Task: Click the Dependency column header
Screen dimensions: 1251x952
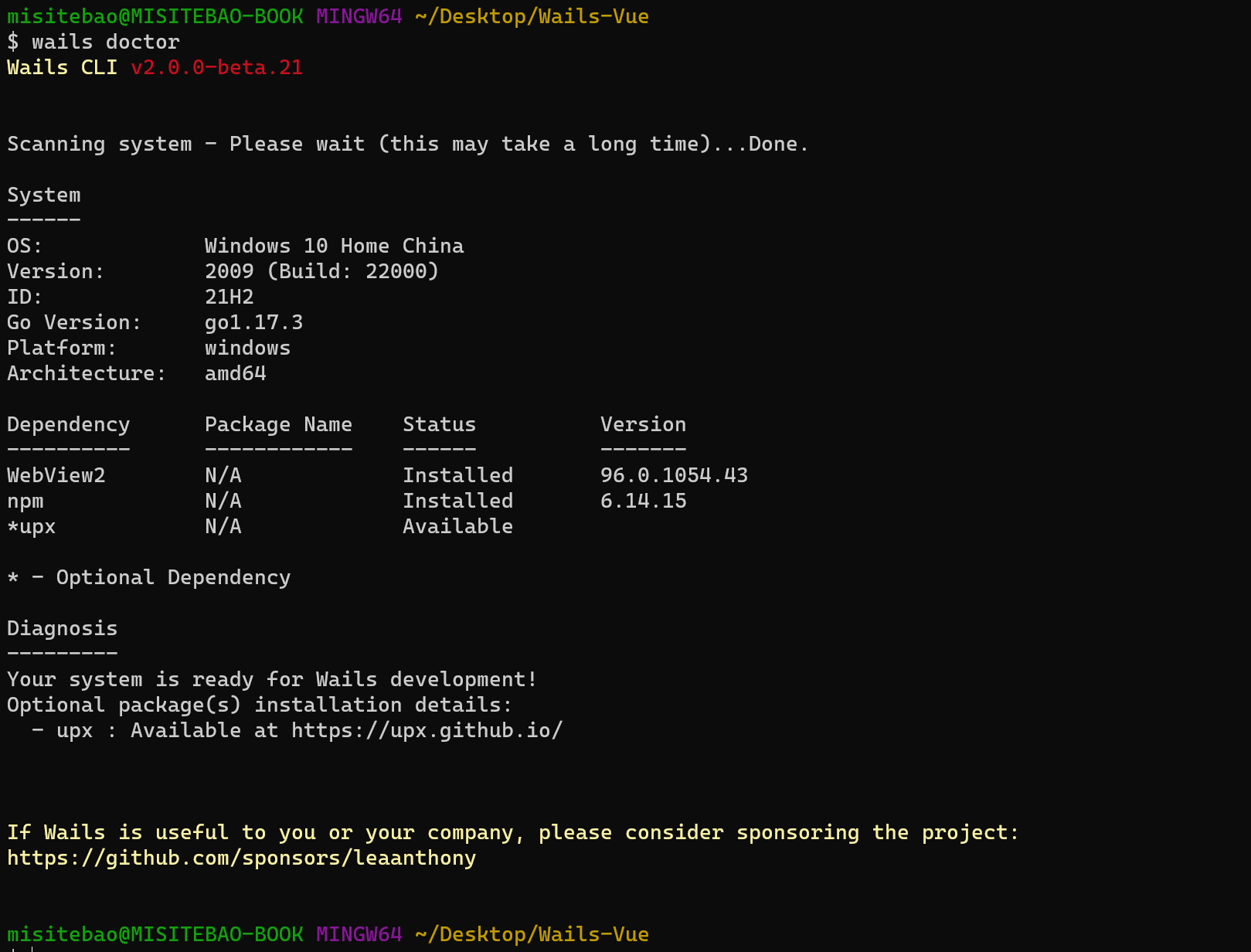Action: (x=68, y=423)
